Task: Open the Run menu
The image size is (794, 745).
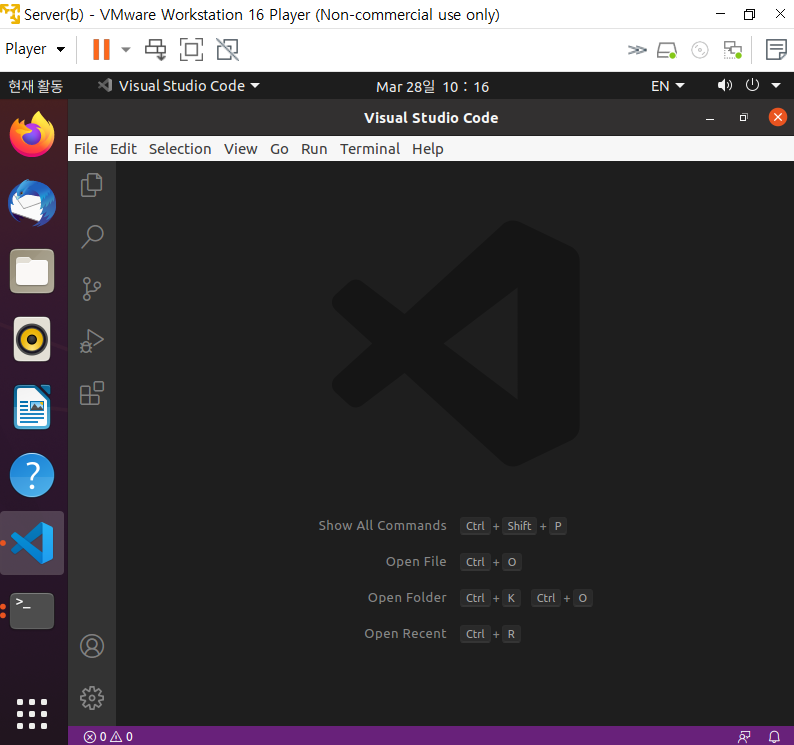Action: (314, 149)
